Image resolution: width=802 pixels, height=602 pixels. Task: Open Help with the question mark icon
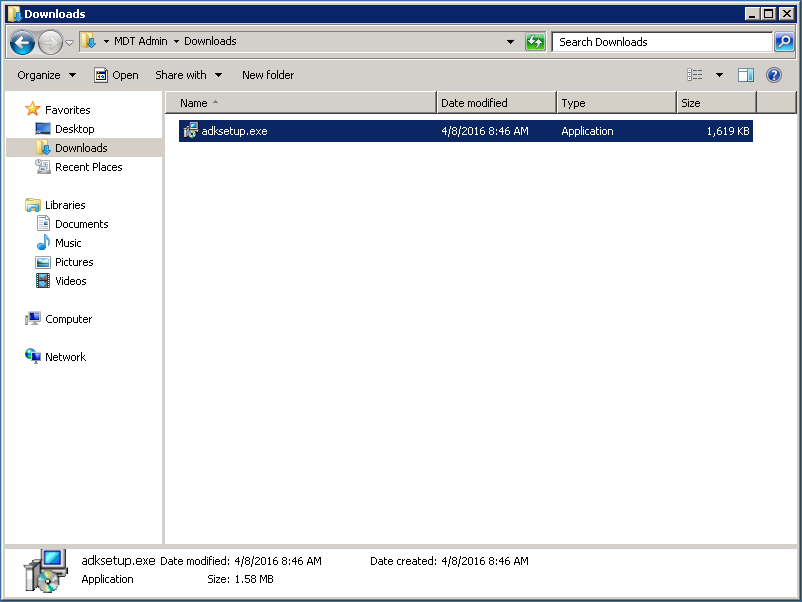tap(773, 75)
